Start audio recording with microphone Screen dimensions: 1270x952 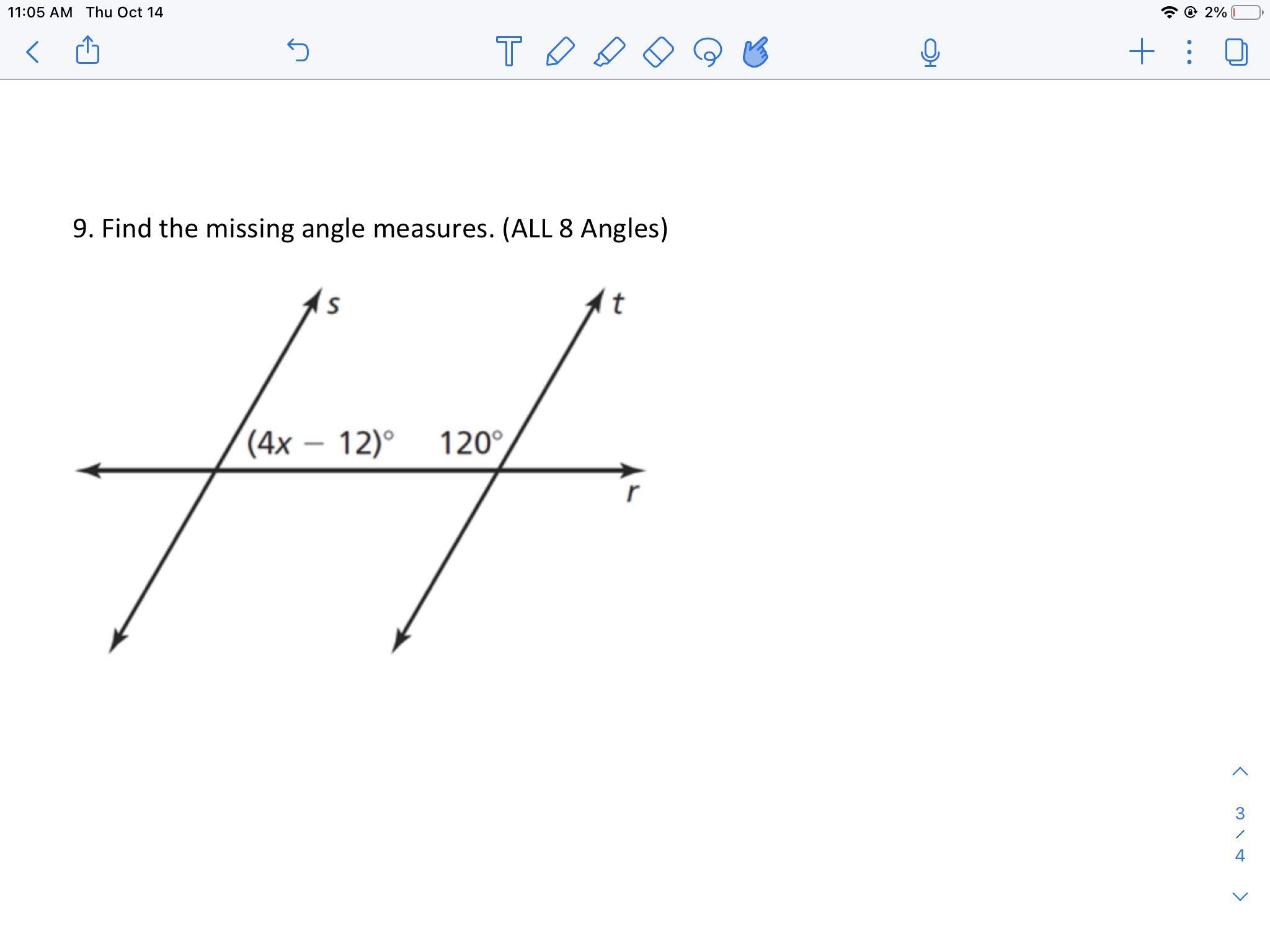[x=930, y=52]
